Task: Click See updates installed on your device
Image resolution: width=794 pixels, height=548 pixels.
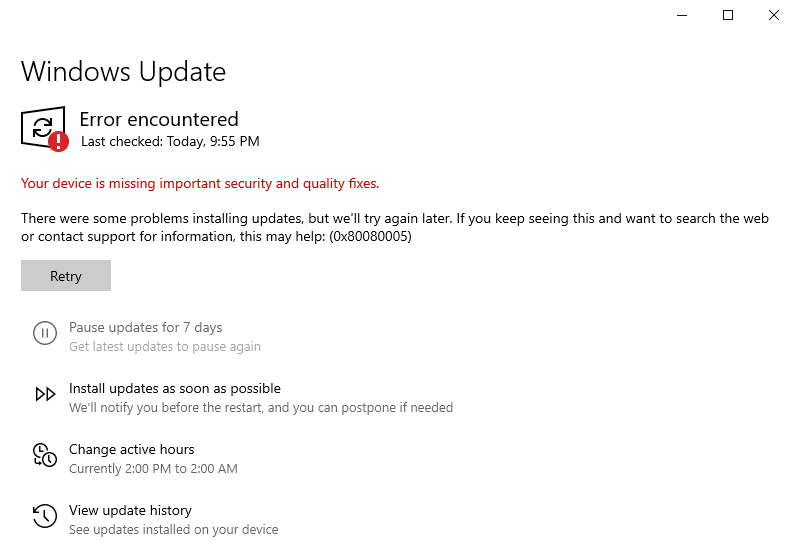Action: click(x=173, y=530)
